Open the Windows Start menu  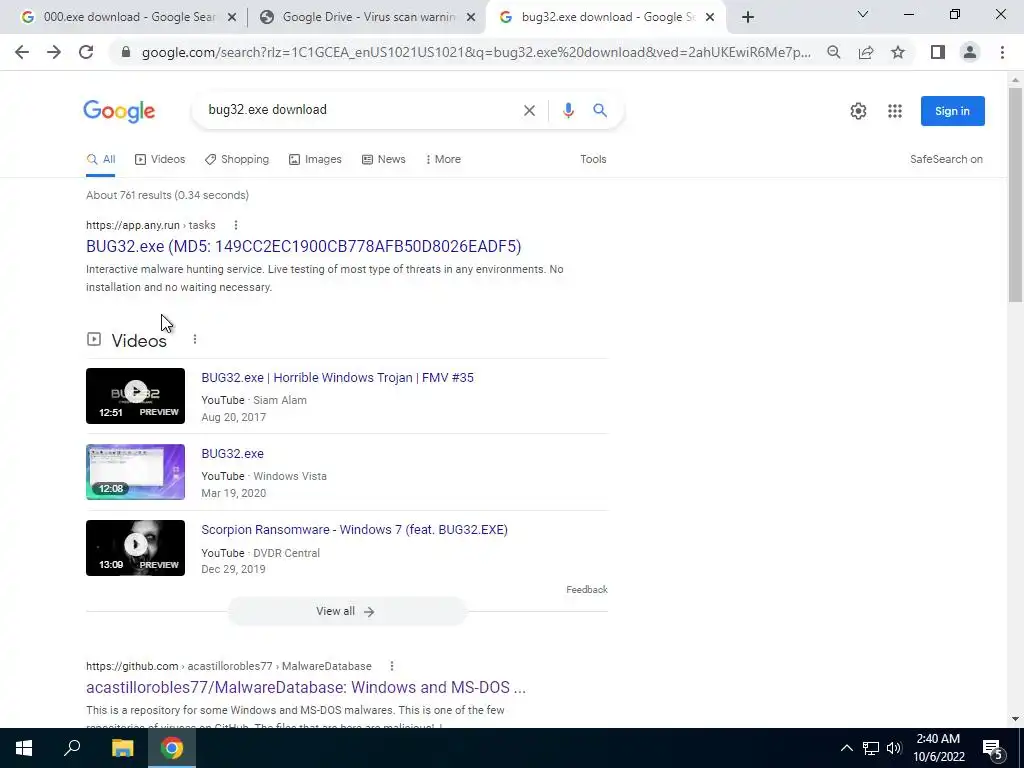pyautogui.click(x=24, y=748)
